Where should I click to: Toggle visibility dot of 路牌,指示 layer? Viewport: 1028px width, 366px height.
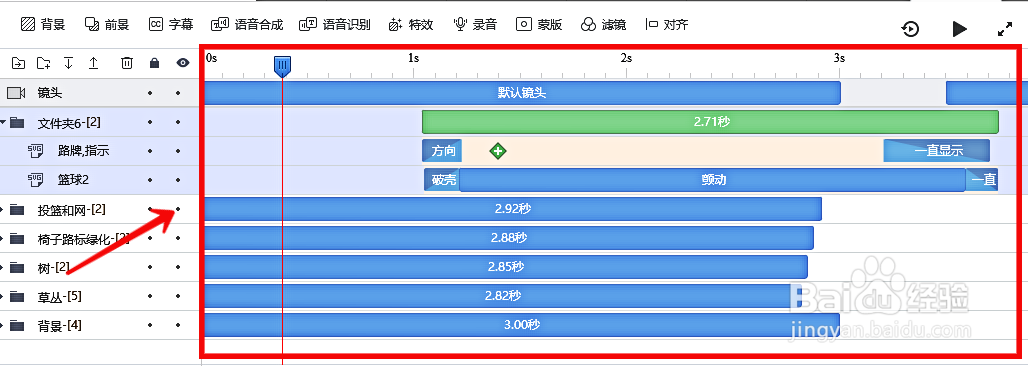pos(178,152)
